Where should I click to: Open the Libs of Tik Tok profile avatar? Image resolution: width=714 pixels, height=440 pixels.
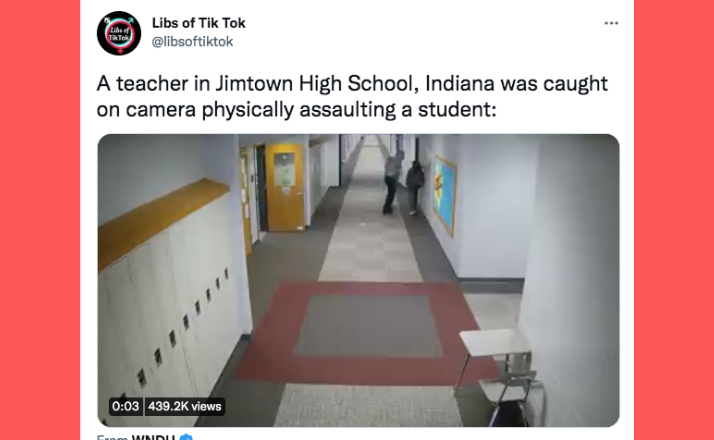click(119, 33)
